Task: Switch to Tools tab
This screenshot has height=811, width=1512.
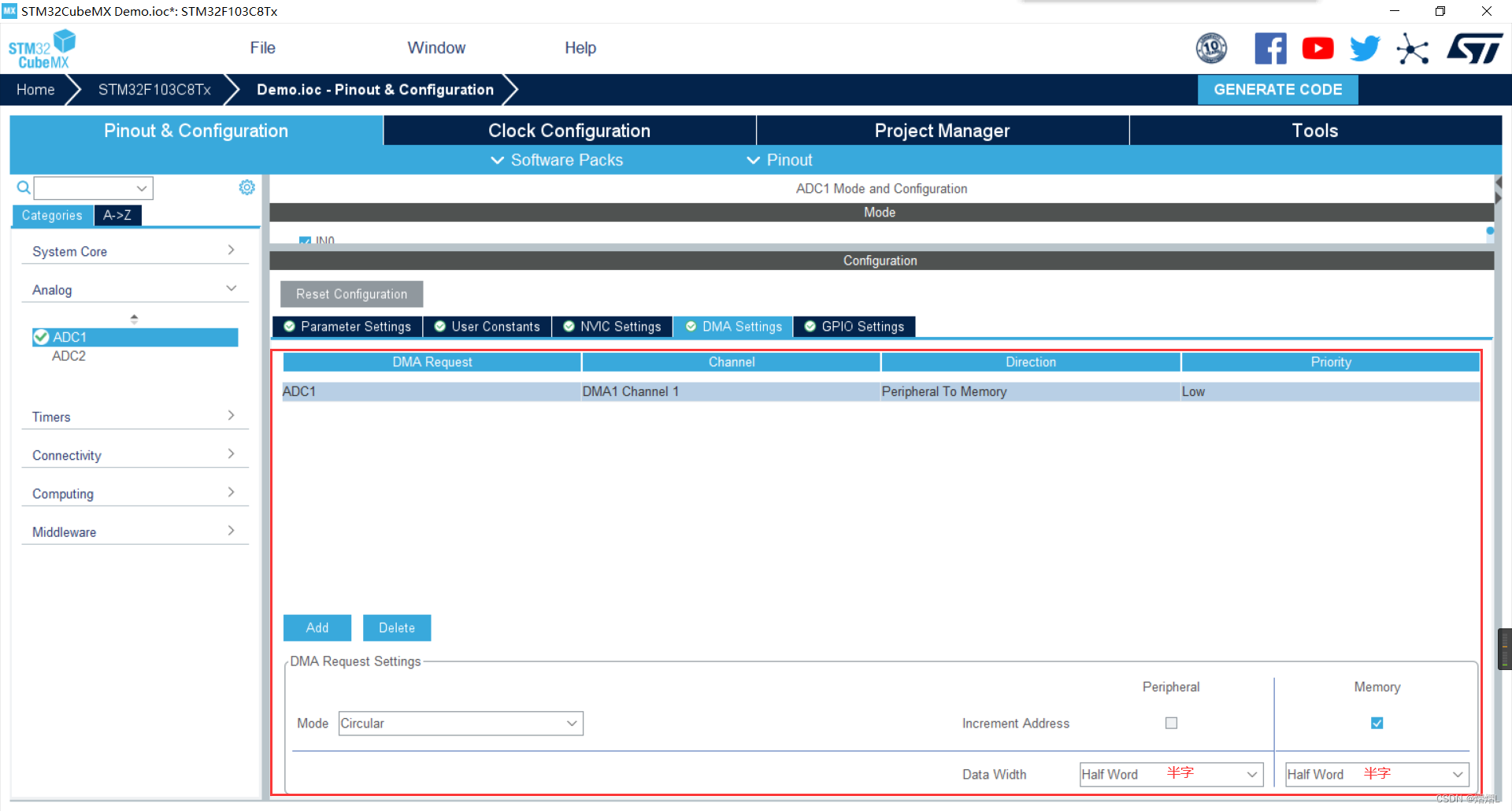Action: (1315, 131)
